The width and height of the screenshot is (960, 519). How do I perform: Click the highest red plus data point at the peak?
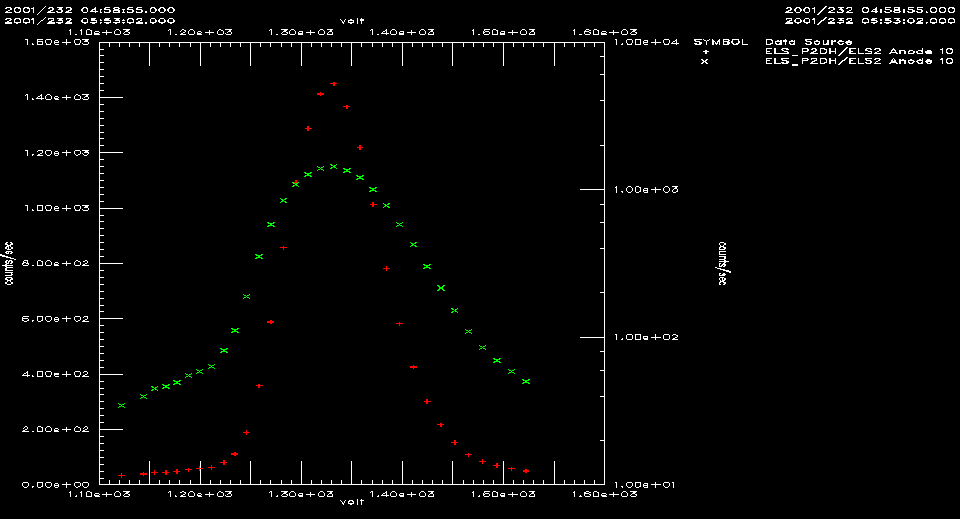pyautogui.click(x=334, y=84)
